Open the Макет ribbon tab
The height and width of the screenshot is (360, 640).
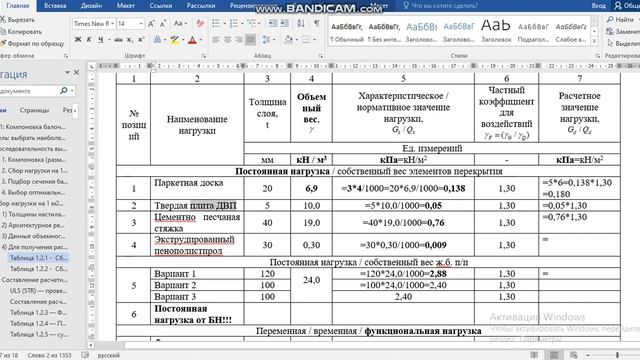(125, 6)
